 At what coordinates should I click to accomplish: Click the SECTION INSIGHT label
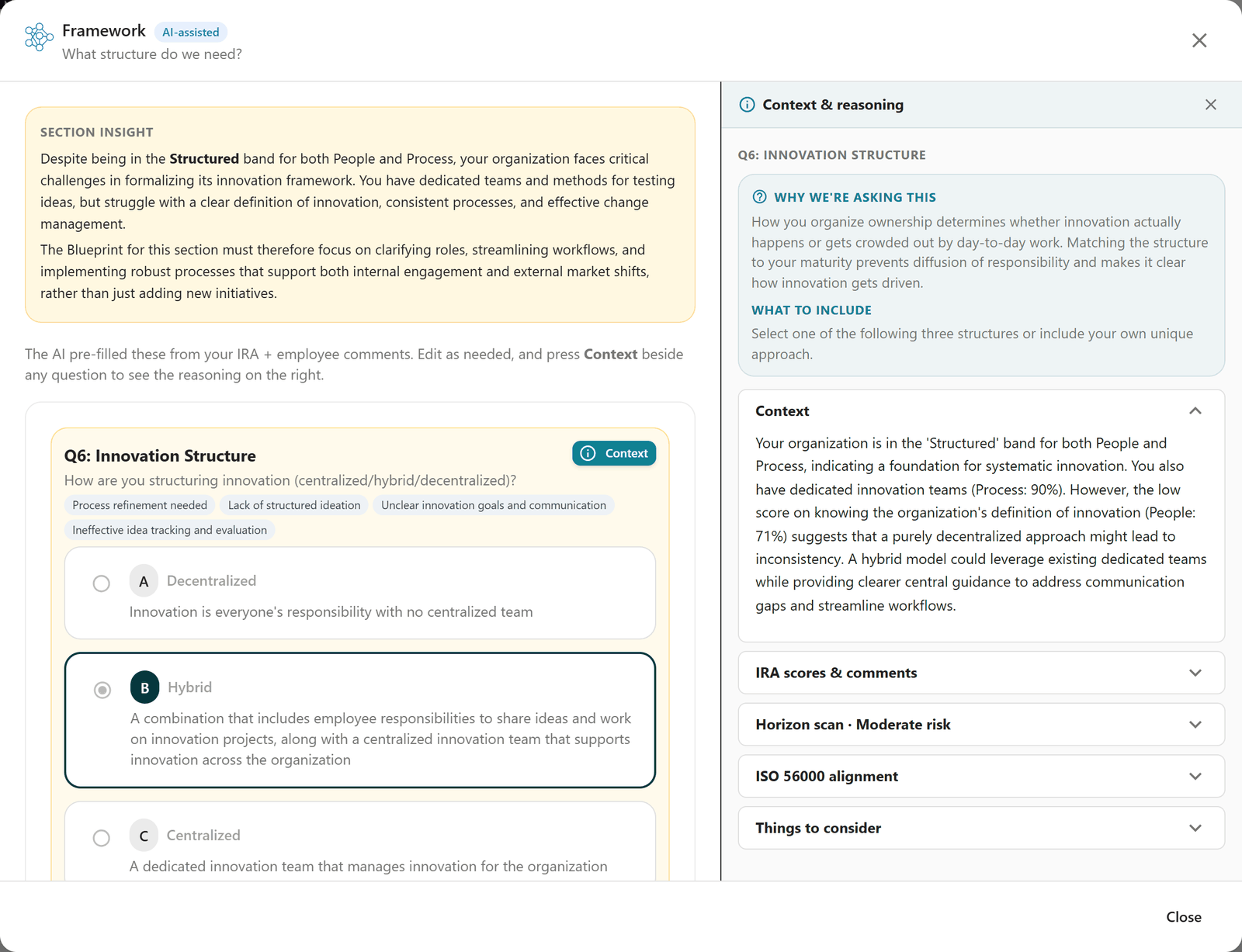tap(97, 132)
